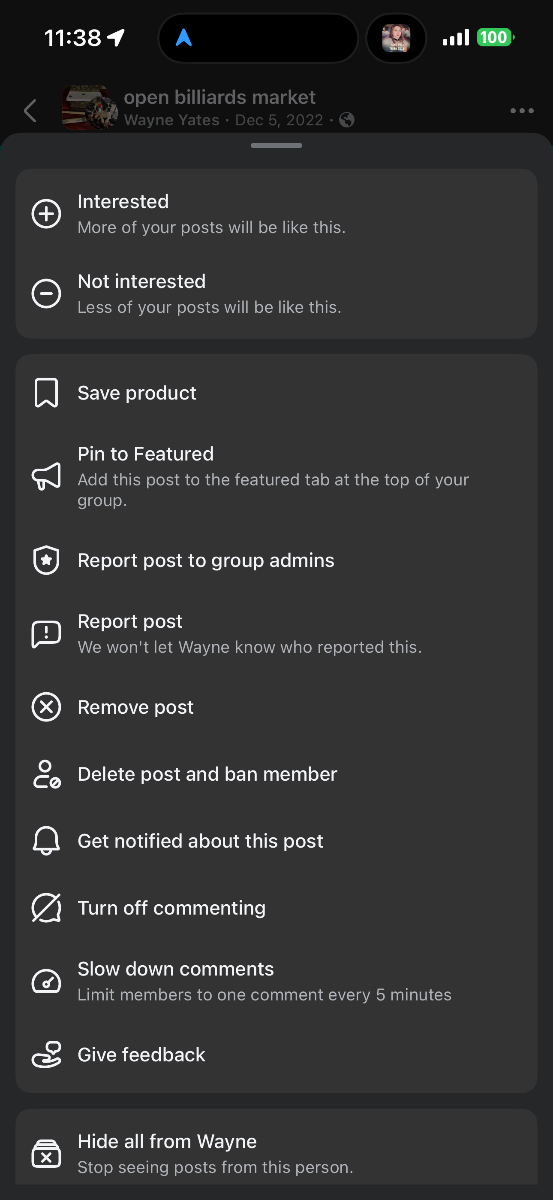553x1200 pixels.
Task: Tap the sheet drag handle bar
Action: tap(277, 146)
